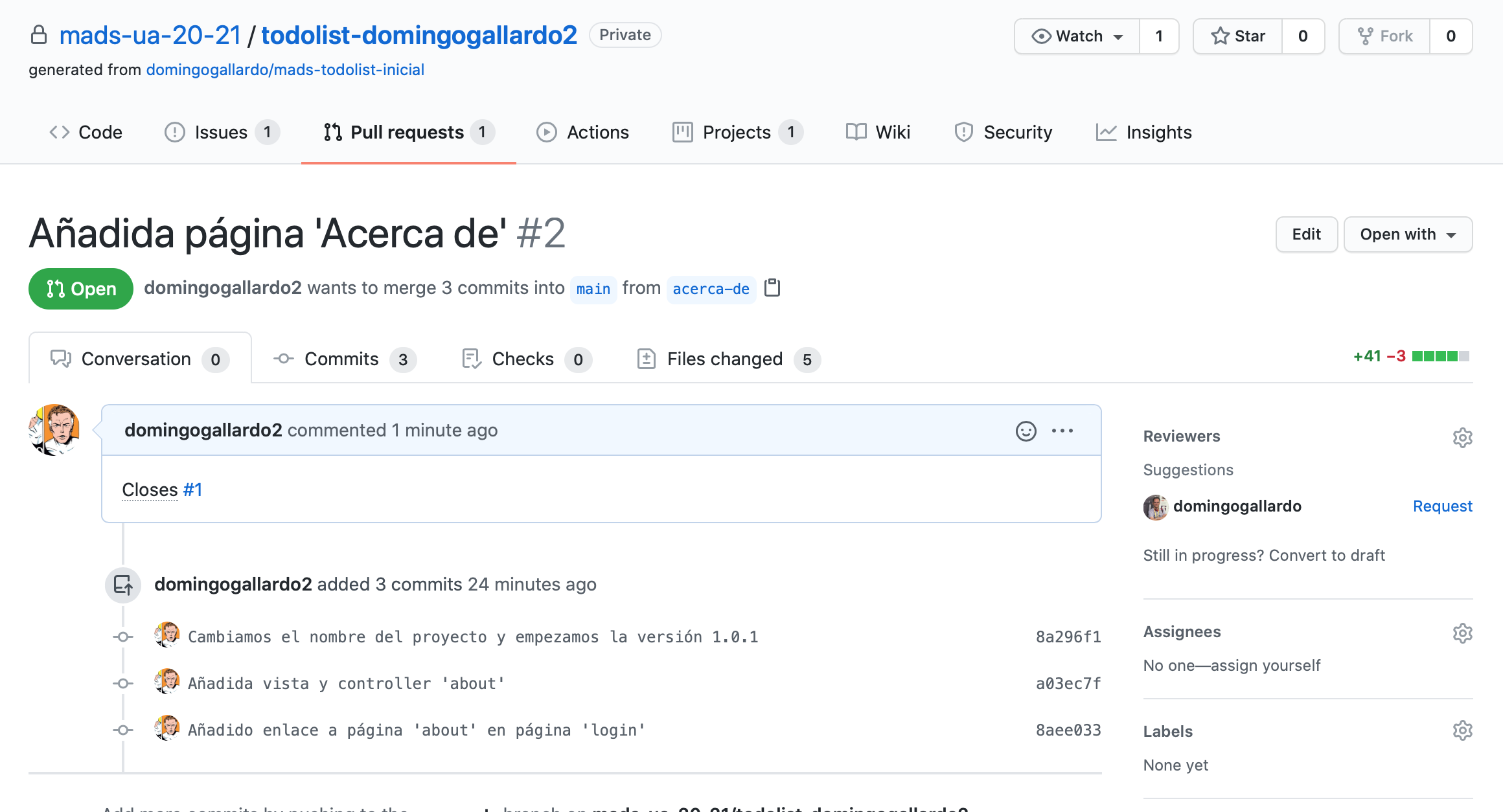Open the Security tab
The image size is (1503, 812).
(1003, 132)
